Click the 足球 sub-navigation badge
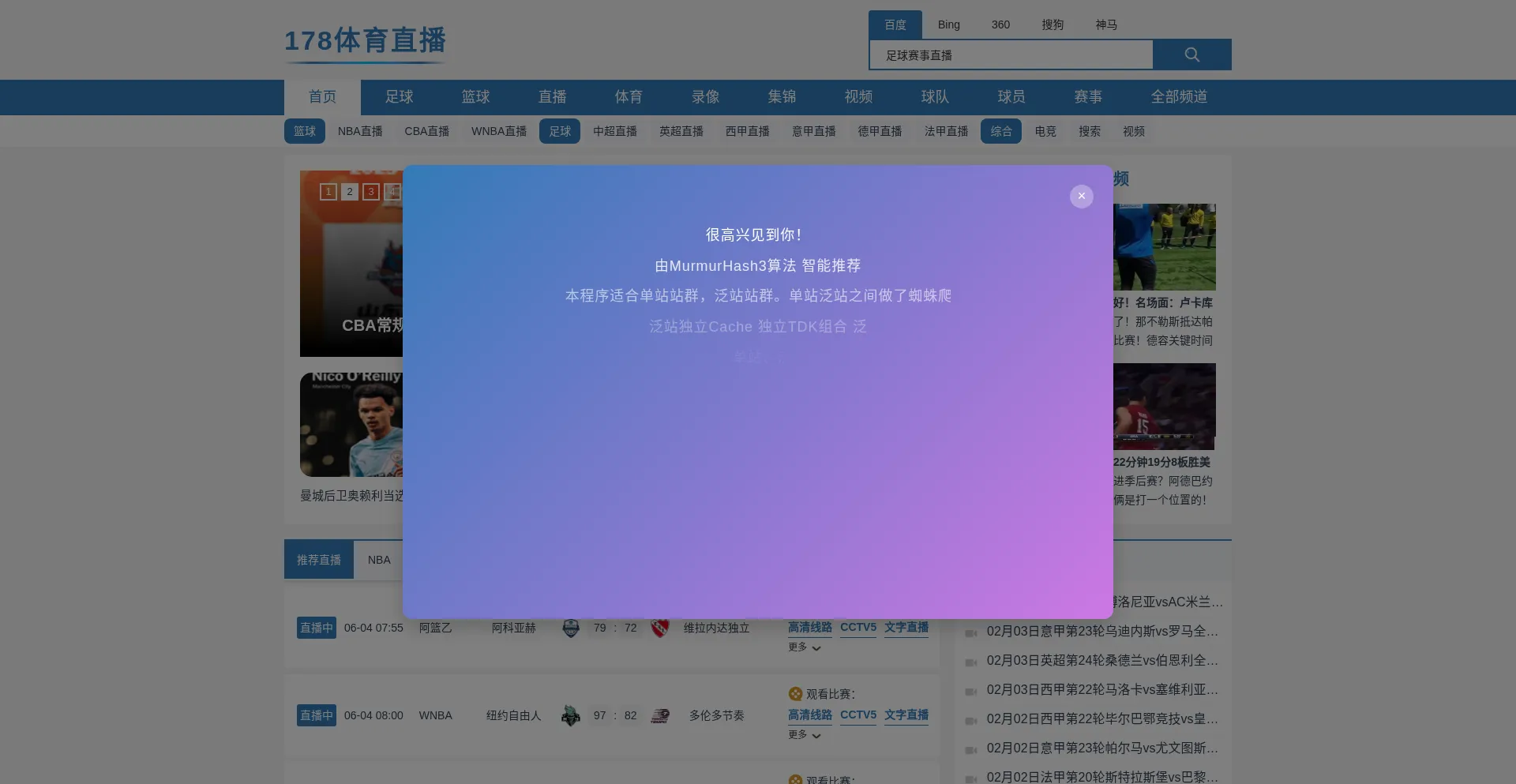This screenshot has width=1516, height=784. pos(560,131)
